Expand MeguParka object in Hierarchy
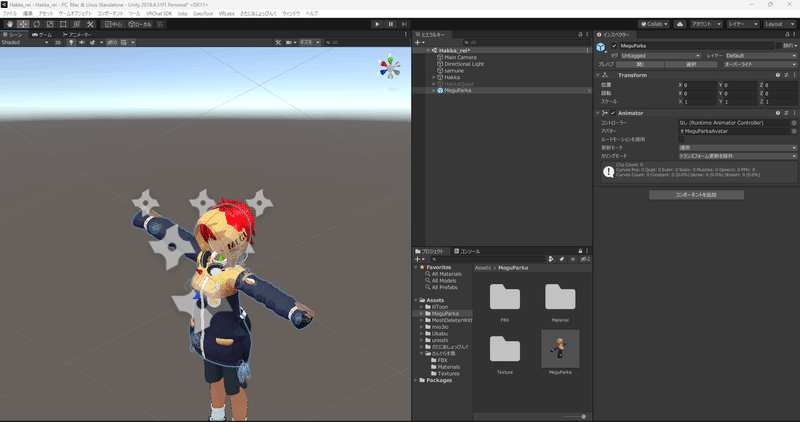The image size is (800, 422). pos(434,90)
